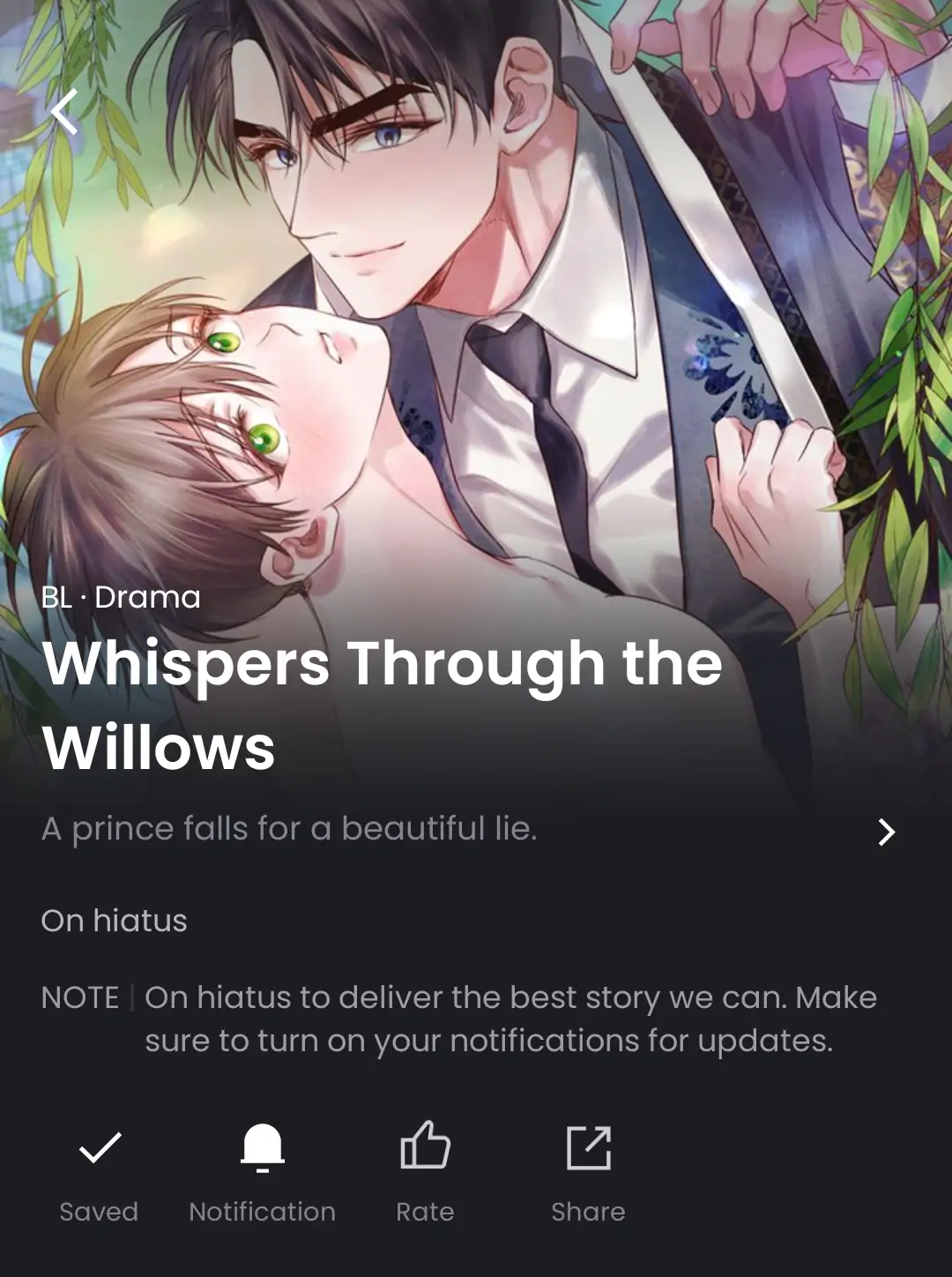Select the BL genre tag

click(56, 597)
